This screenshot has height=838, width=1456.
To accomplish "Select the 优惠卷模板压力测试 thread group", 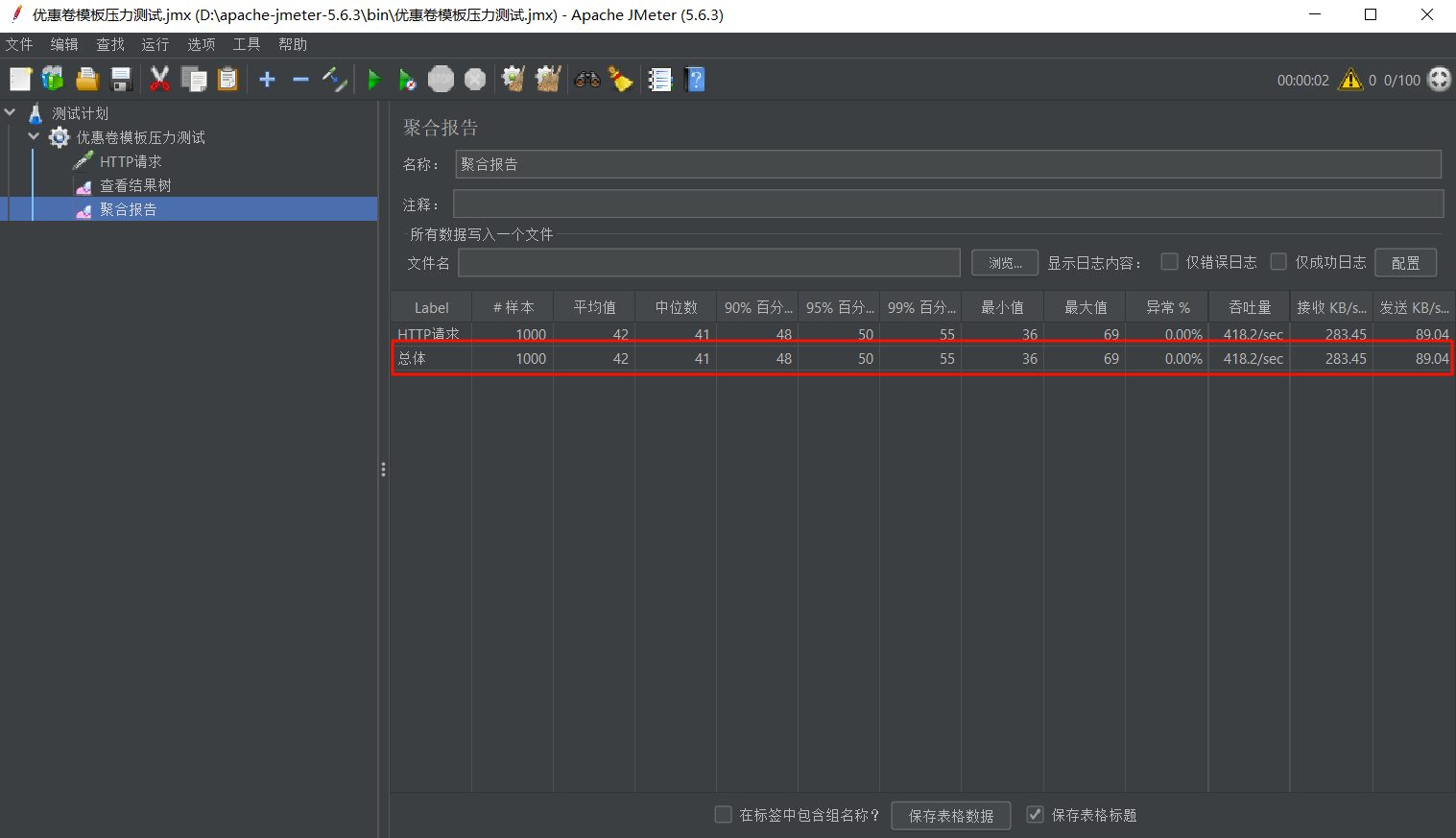I will (140, 137).
